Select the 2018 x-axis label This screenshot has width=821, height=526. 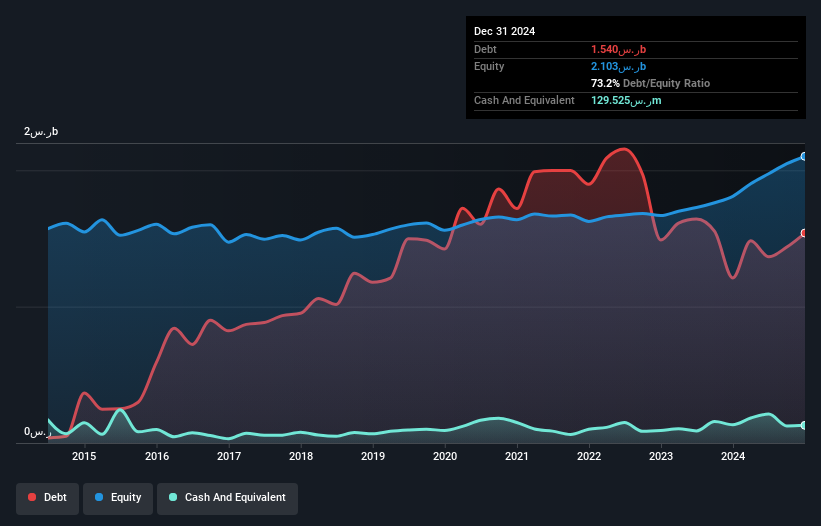(x=301, y=456)
